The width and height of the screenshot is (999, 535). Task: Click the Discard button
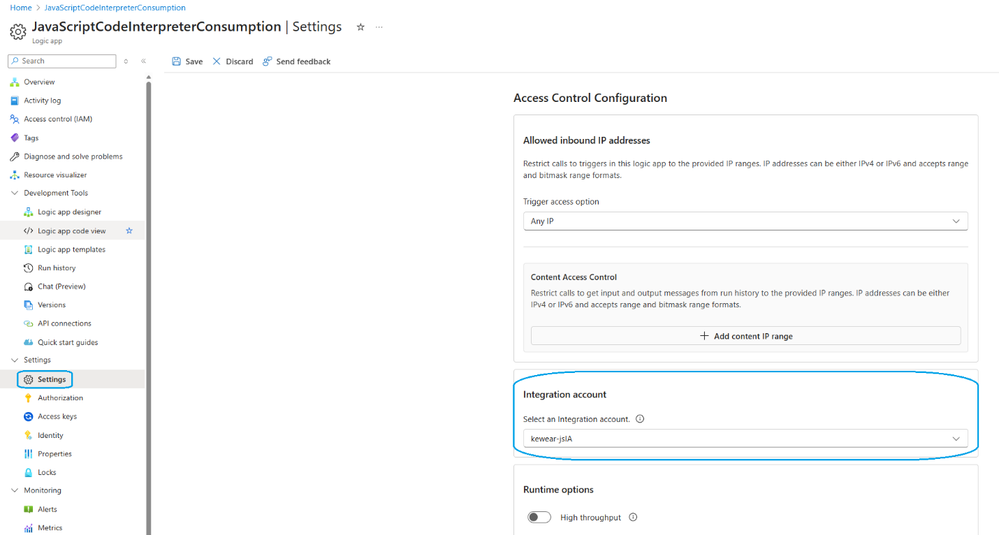[x=233, y=62]
